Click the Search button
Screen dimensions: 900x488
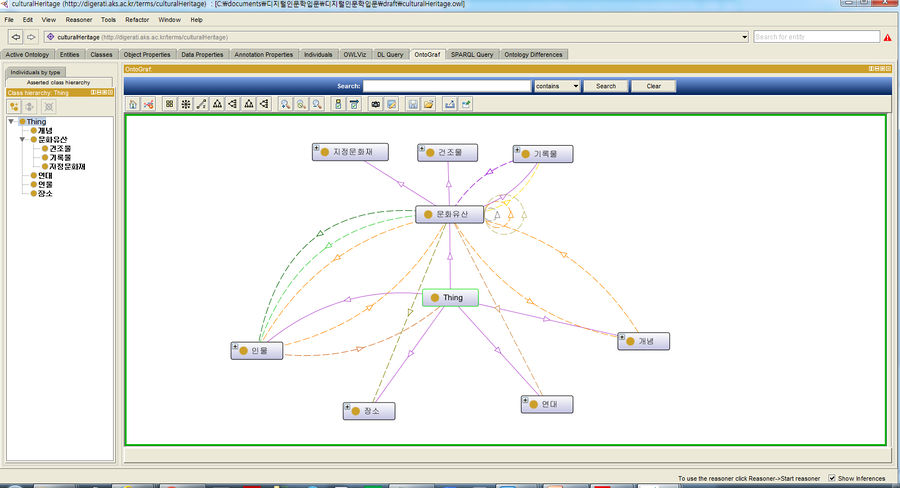click(x=606, y=86)
